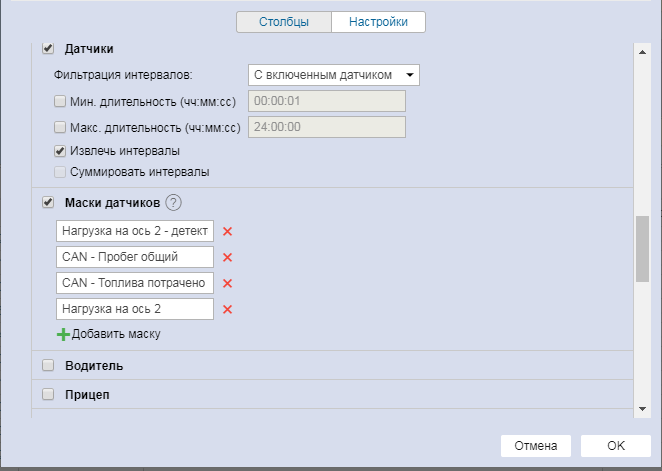Uncheck the Датчики section checkbox

tap(48, 48)
